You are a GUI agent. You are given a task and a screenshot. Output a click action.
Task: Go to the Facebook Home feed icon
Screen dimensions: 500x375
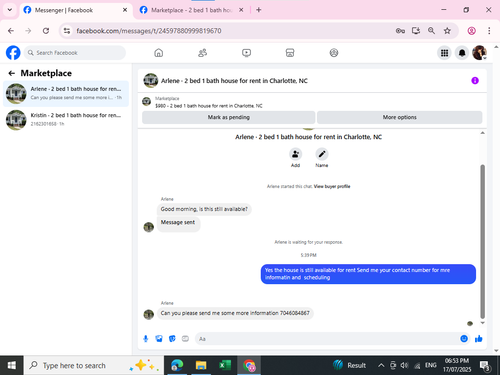[x=159, y=53]
